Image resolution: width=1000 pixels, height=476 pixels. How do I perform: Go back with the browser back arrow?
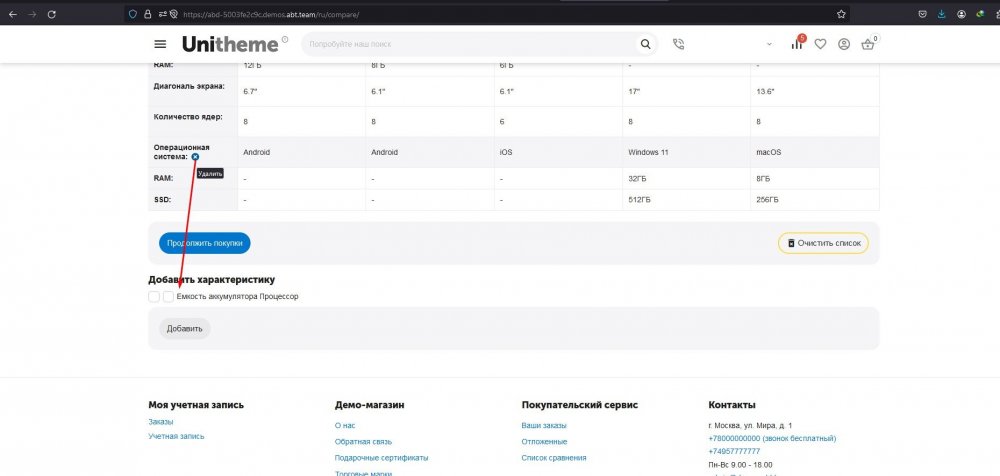[13, 14]
